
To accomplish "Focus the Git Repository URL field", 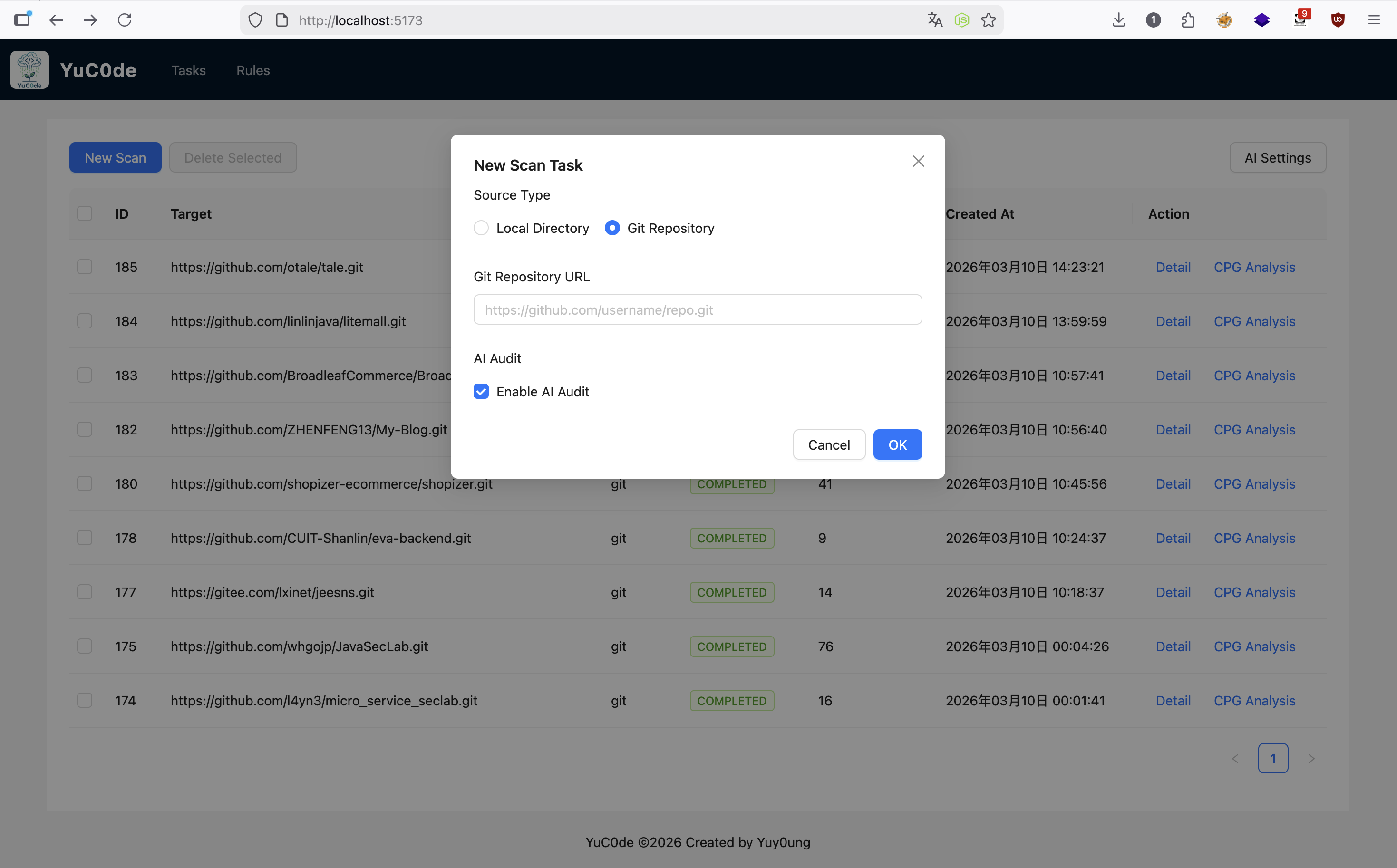I will pyautogui.click(x=698, y=310).
